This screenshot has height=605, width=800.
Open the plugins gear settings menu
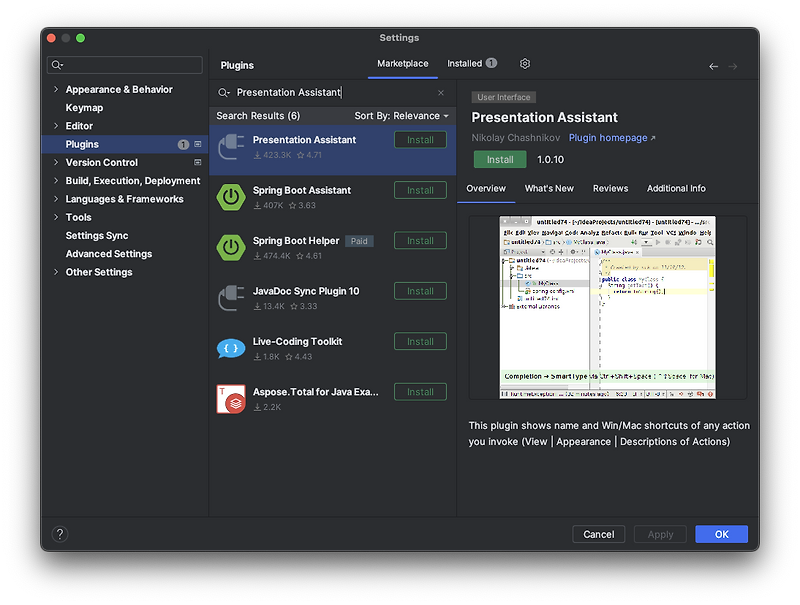point(524,63)
